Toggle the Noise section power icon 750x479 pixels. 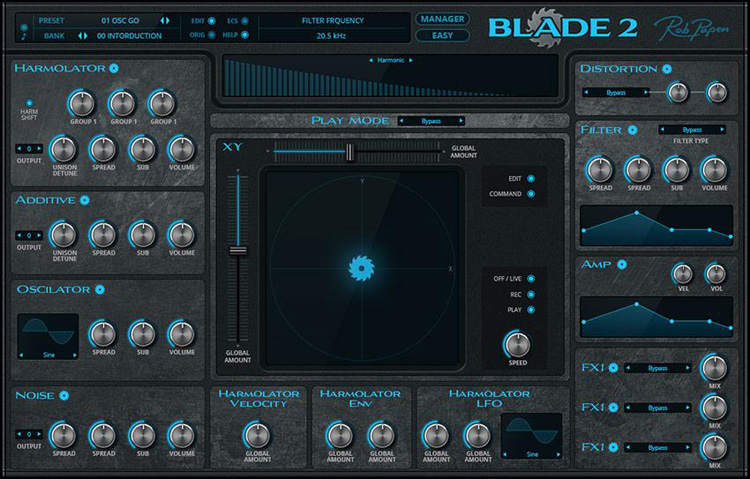[64, 395]
